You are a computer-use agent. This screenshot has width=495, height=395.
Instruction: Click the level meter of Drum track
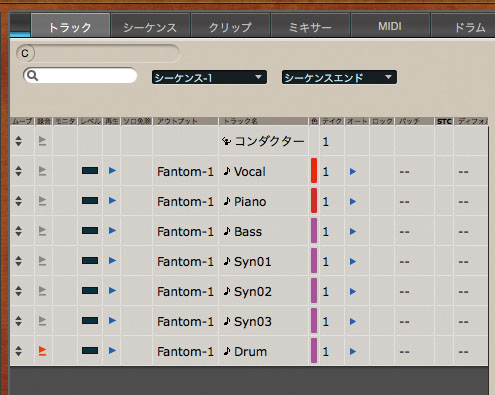[x=90, y=351]
